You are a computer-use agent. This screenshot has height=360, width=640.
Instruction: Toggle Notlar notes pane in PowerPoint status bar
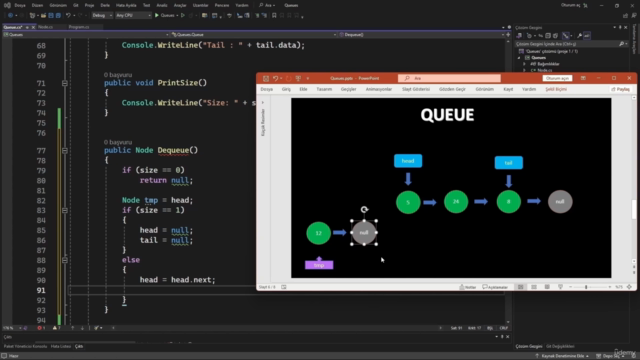(468, 287)
